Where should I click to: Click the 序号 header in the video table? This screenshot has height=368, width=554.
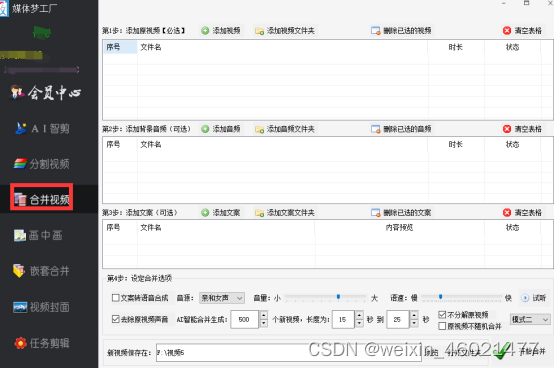(x=120, y=47)
